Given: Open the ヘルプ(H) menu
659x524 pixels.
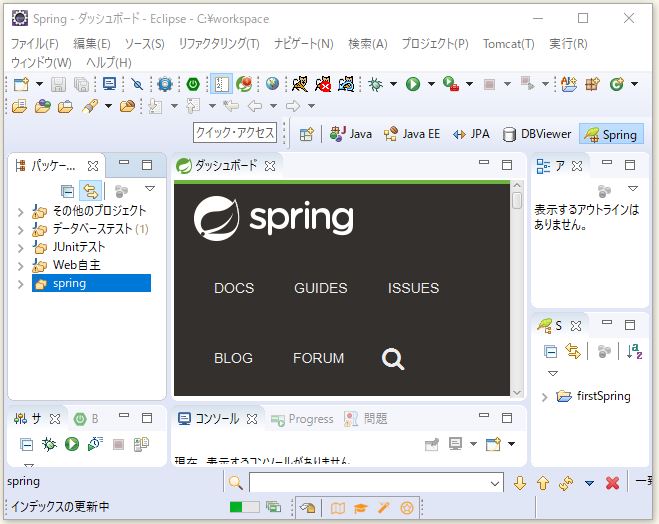Looking at the screenshot, I should coord(109,63).
